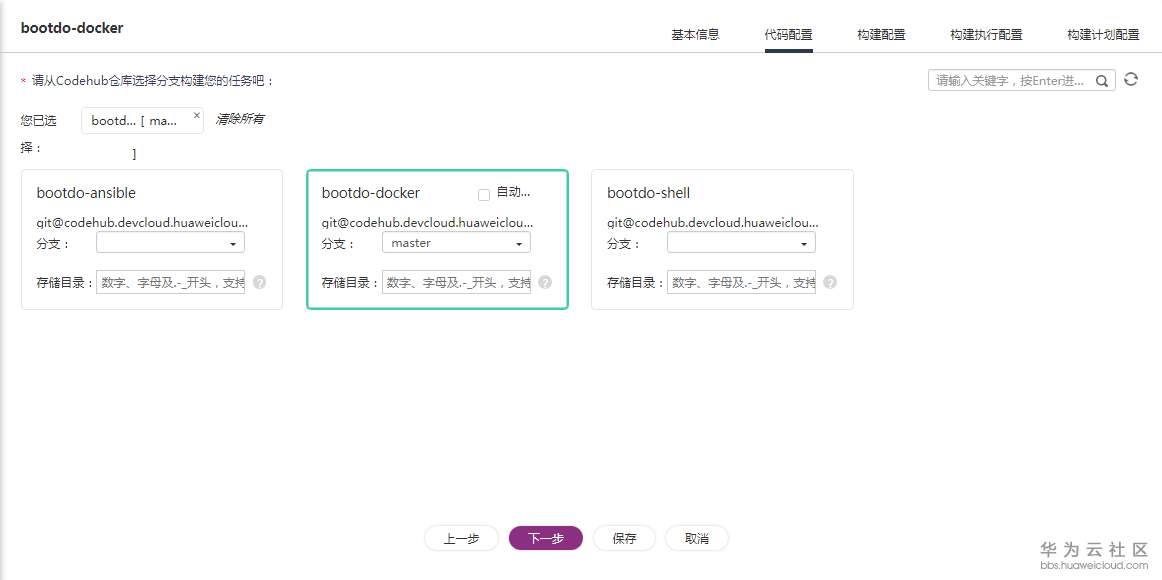Click the 保存 button

tap(623, 537)
